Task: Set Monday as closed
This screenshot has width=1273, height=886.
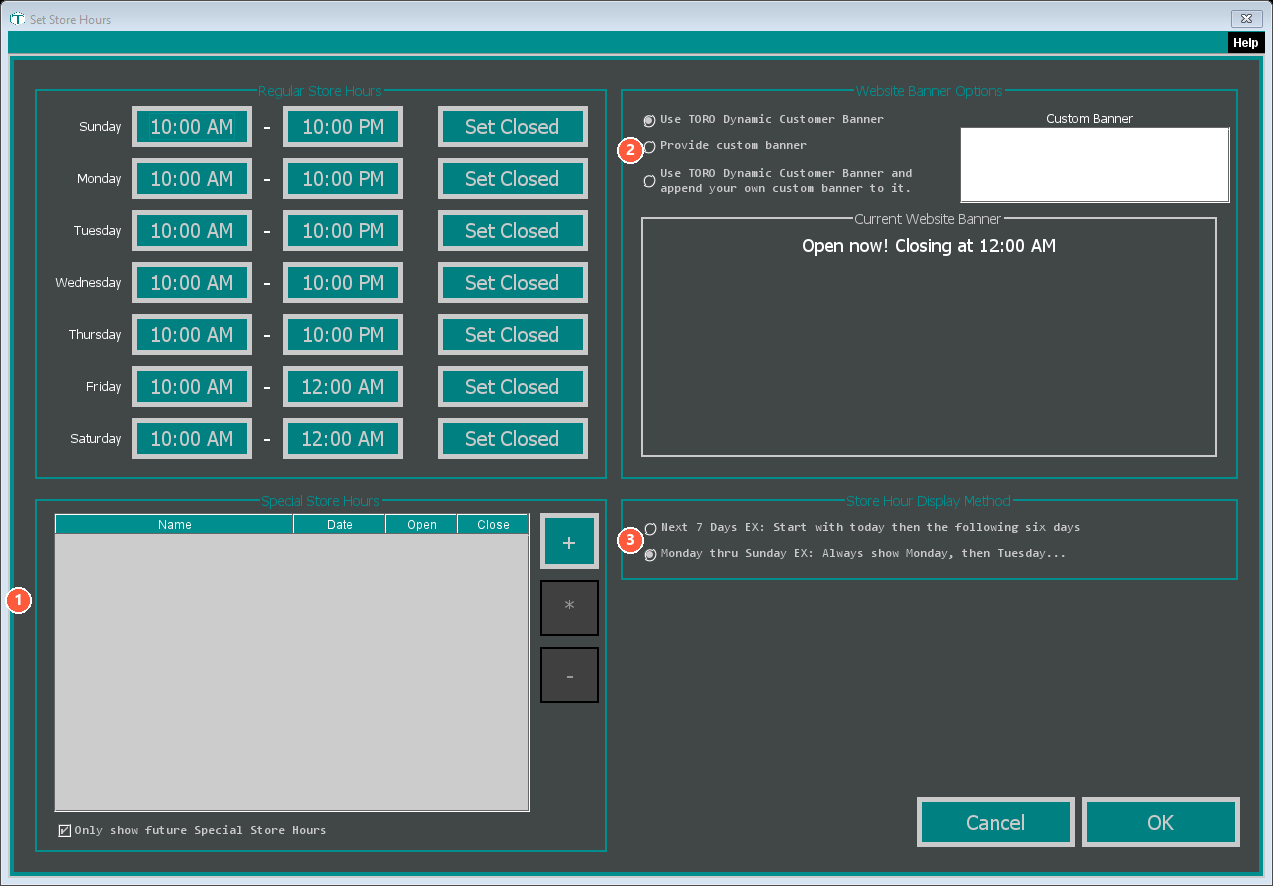Action: pos(512,179)
